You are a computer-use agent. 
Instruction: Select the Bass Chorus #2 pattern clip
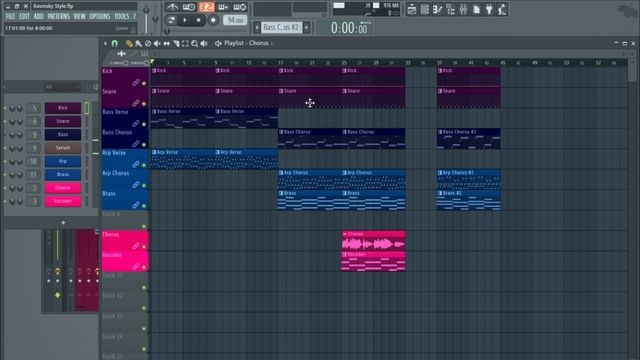coord(469,139)
